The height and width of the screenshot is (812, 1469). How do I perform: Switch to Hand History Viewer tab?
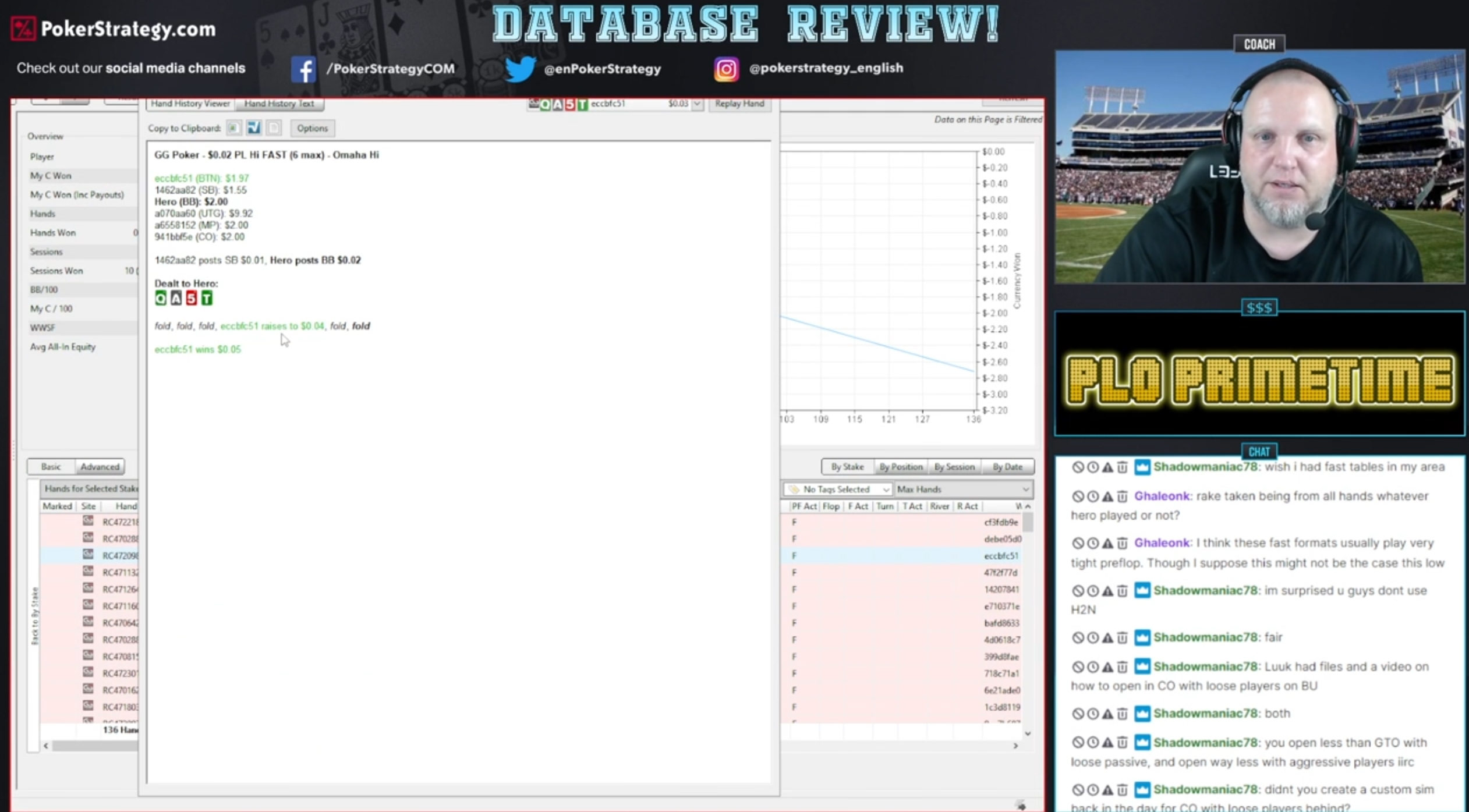190,104
